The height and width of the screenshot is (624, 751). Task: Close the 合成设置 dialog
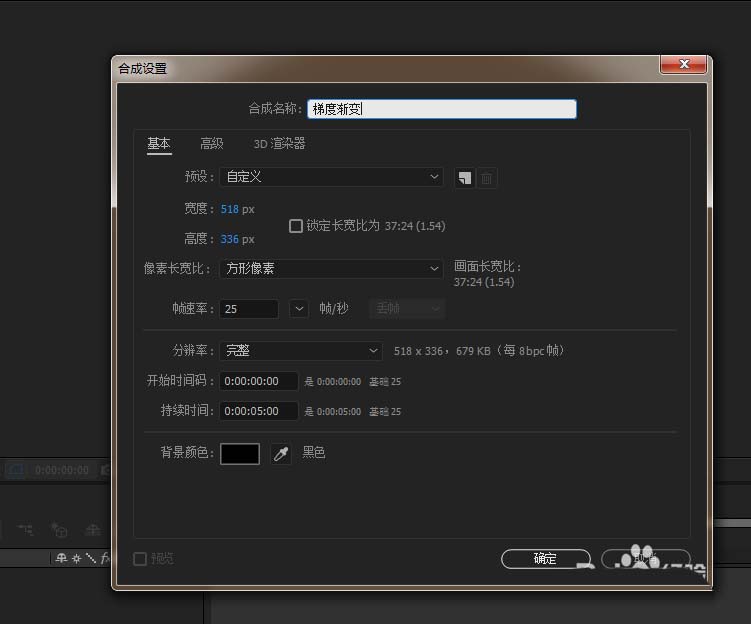(683, 64)
